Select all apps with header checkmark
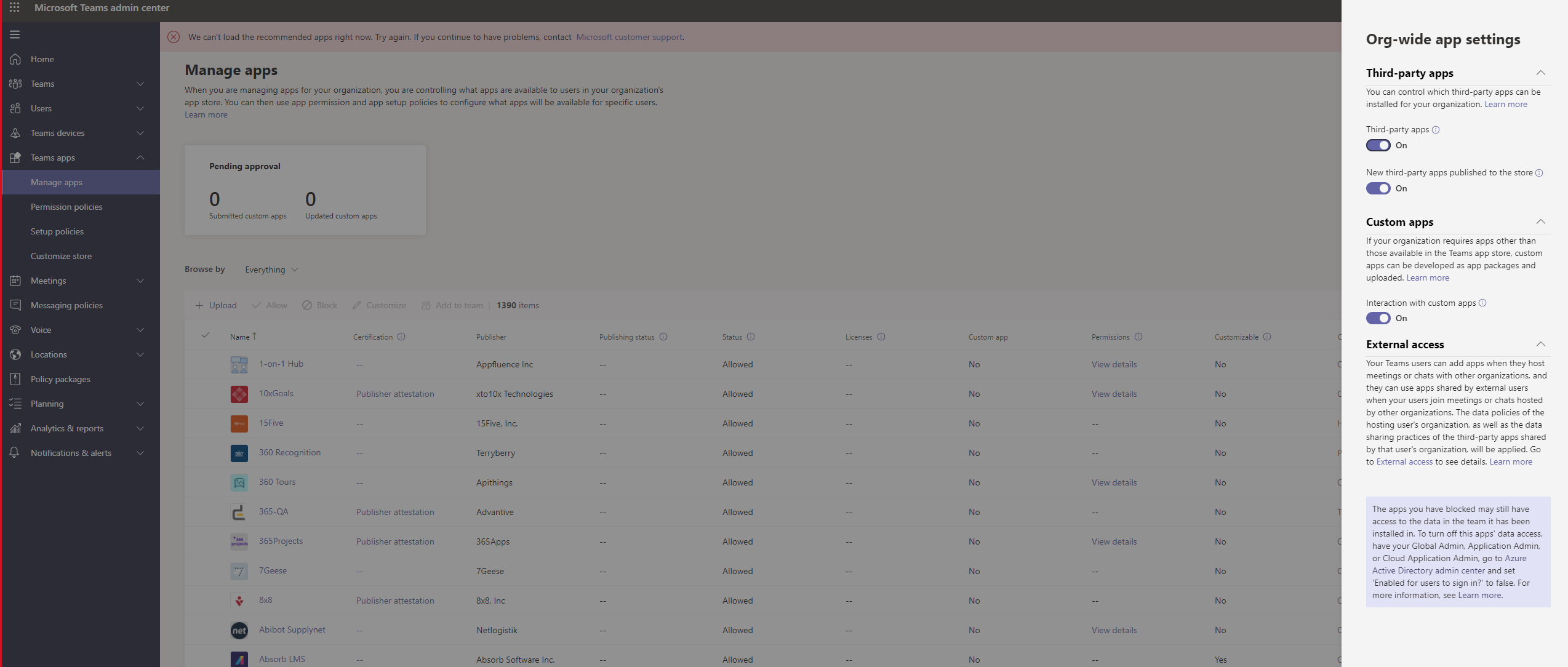This screenshot has width=1568, height=667. pos(206,335)
